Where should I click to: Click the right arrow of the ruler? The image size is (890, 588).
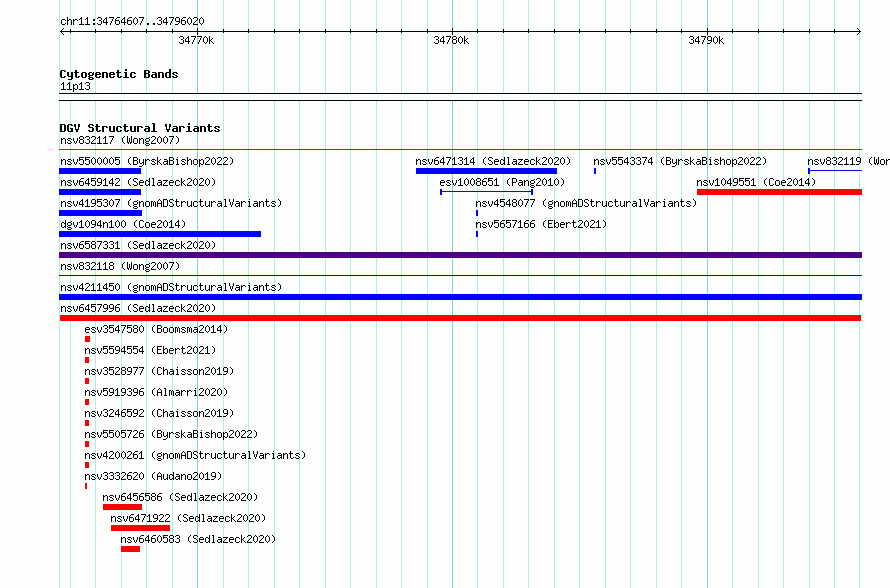pyautogui.click(x=859, y=31)
